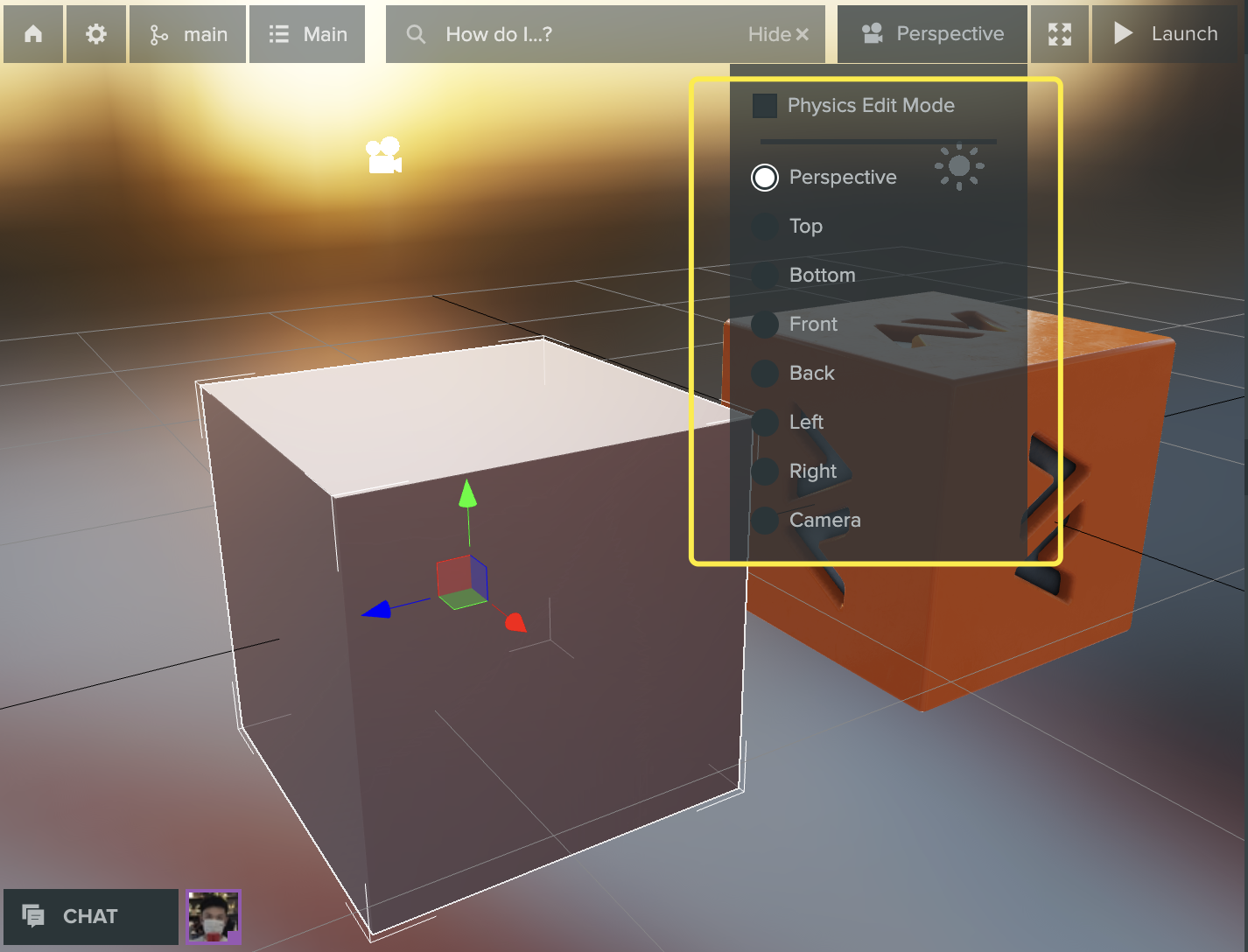Viewport: 1248px width, 952px height.
Task: Click the green Y-axis gizmo arrow
Action: (468, 494)
